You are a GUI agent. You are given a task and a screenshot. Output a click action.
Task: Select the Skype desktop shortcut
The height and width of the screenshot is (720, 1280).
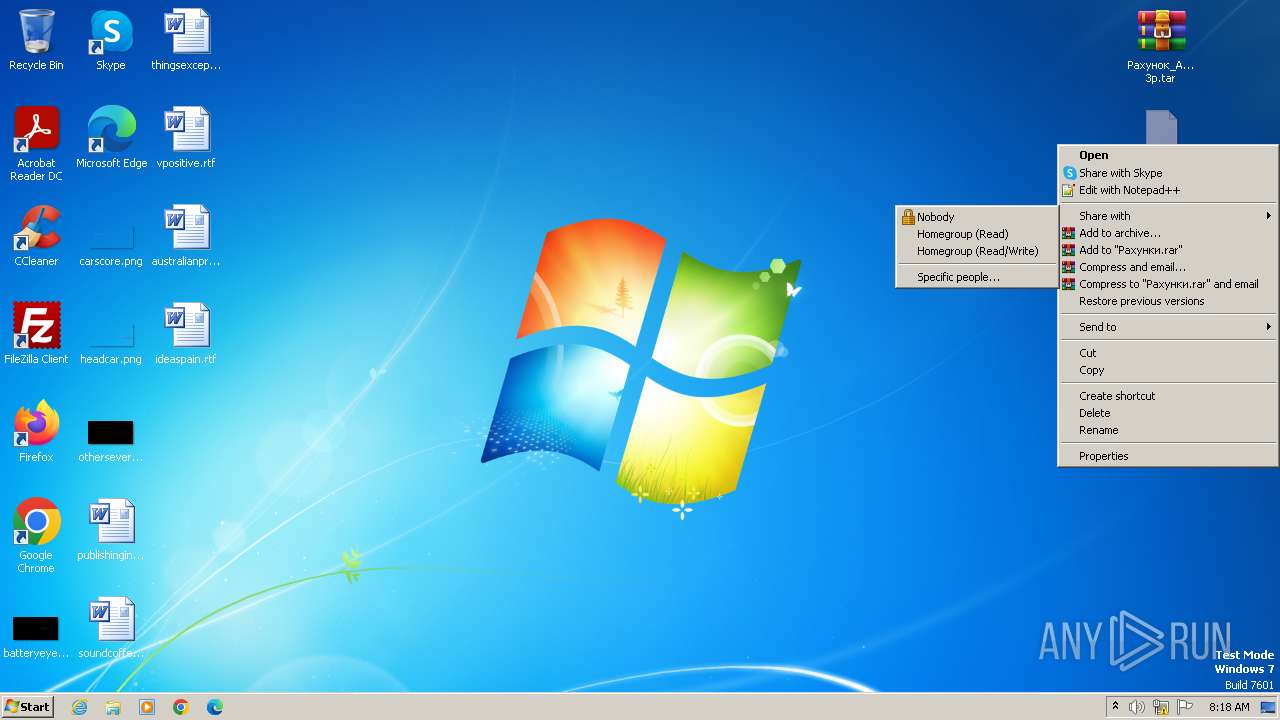pyautogui.click(x=111, y=40)
